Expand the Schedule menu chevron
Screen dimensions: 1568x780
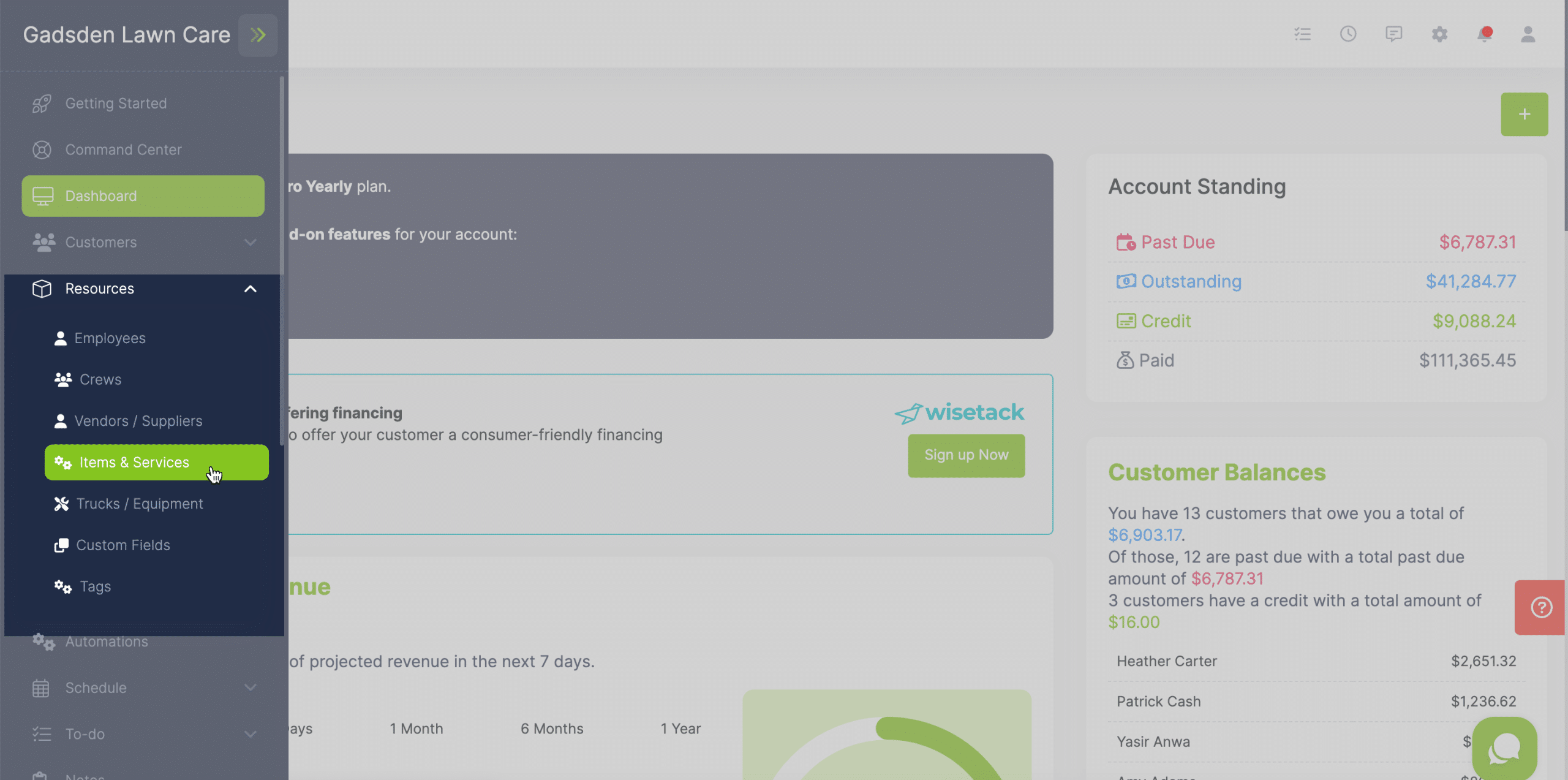click(250, 688)
